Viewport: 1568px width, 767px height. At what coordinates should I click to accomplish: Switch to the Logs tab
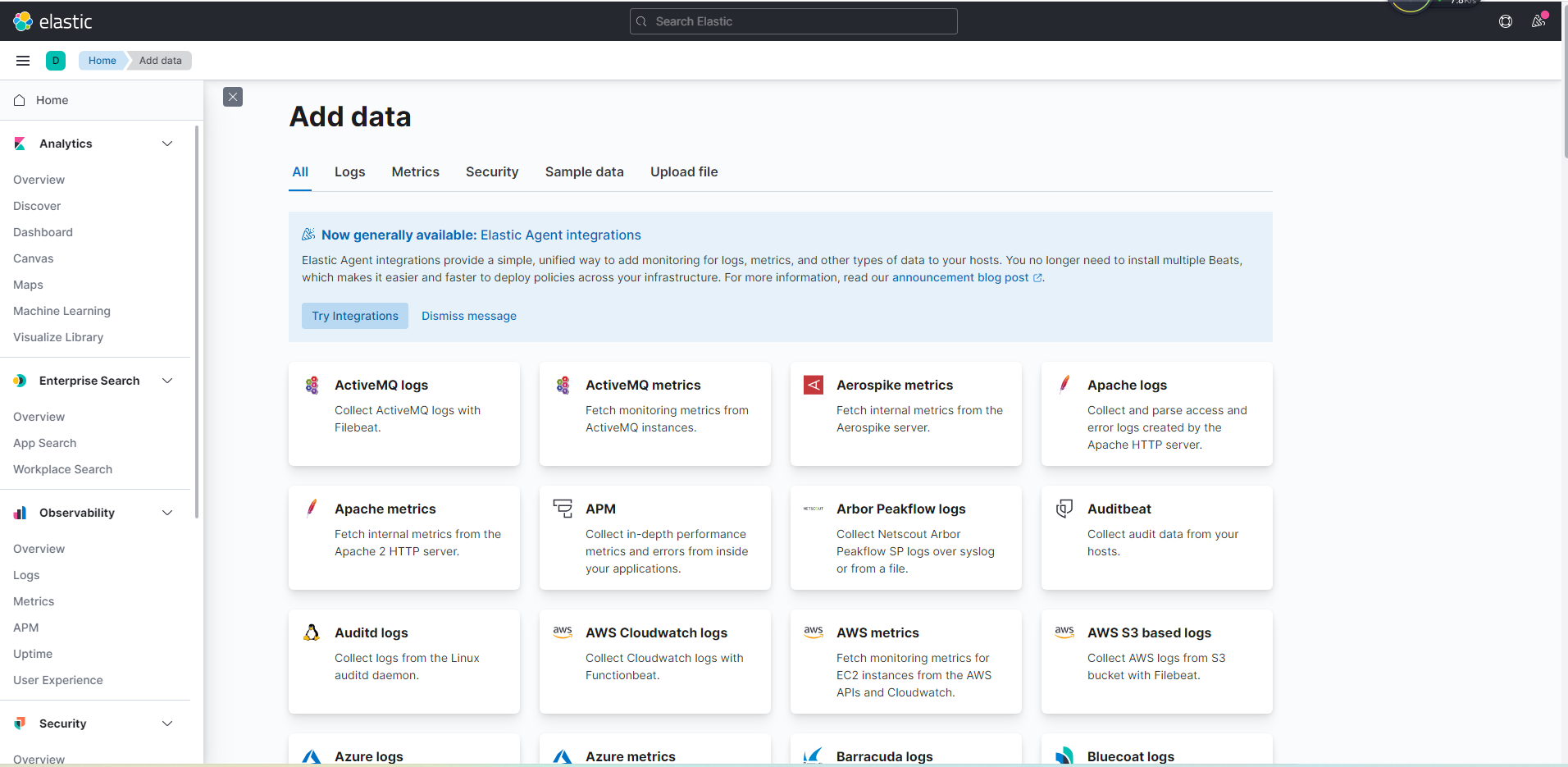[350, 172]
